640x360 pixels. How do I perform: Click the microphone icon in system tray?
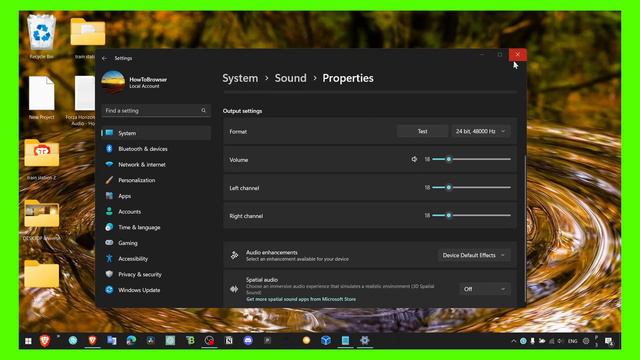pos(532,341)
